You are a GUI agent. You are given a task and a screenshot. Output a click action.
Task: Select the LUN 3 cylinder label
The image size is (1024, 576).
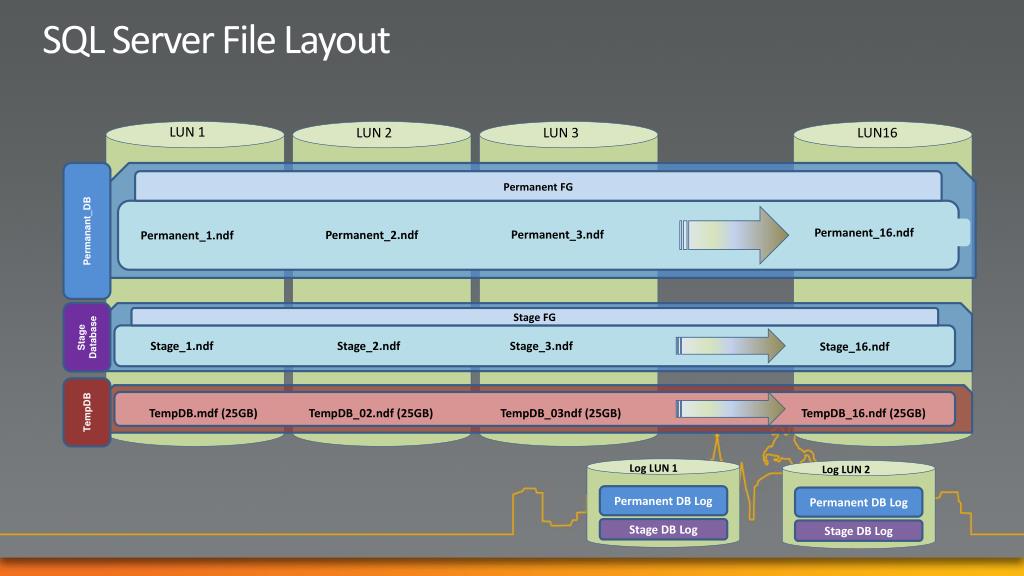point(561,133)
